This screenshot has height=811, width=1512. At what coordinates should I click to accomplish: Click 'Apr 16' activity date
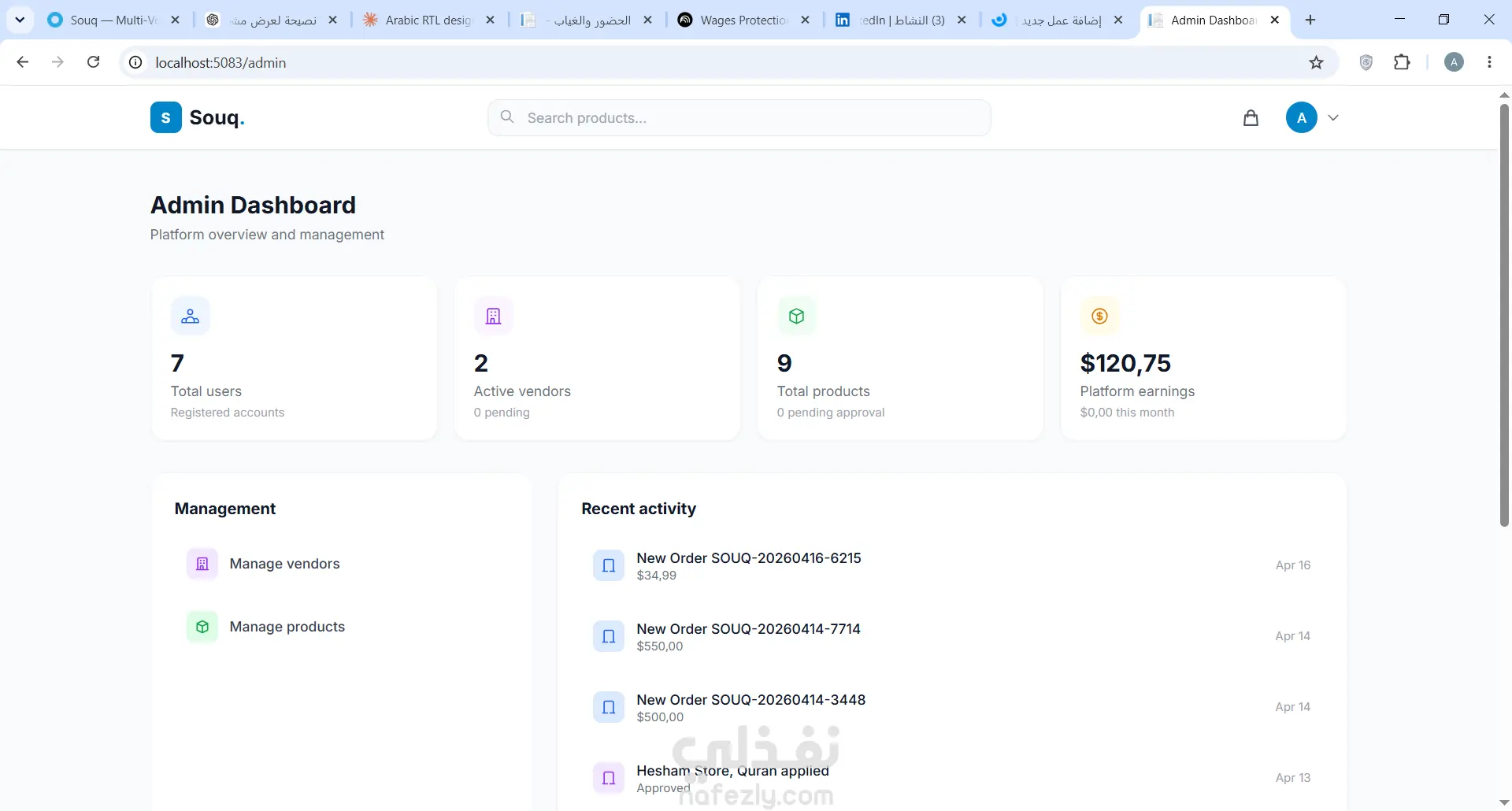pyautogui.click(x=1293, y=565)
